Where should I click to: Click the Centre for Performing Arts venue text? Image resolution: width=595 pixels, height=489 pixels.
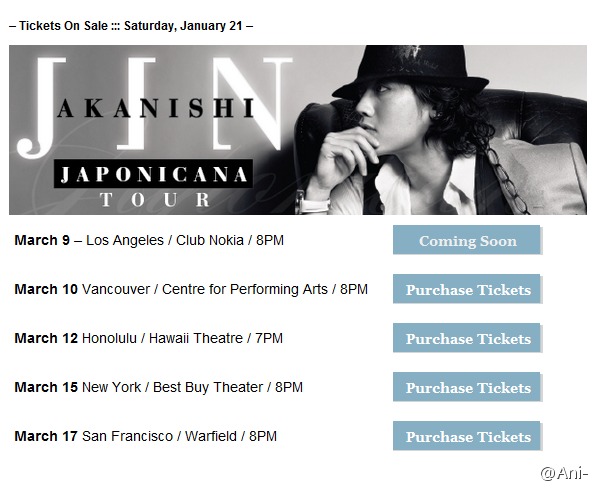245,289
